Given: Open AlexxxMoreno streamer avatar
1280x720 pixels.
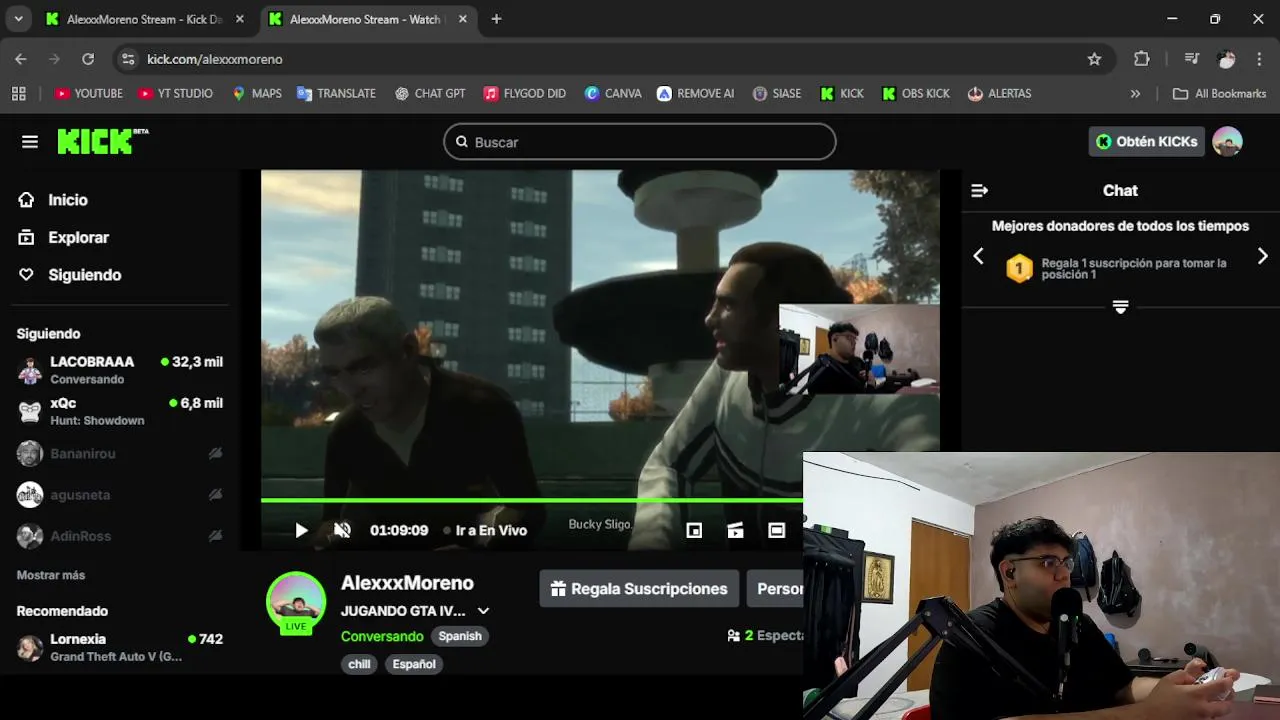Looking at the screenshot, I should 296,602.
